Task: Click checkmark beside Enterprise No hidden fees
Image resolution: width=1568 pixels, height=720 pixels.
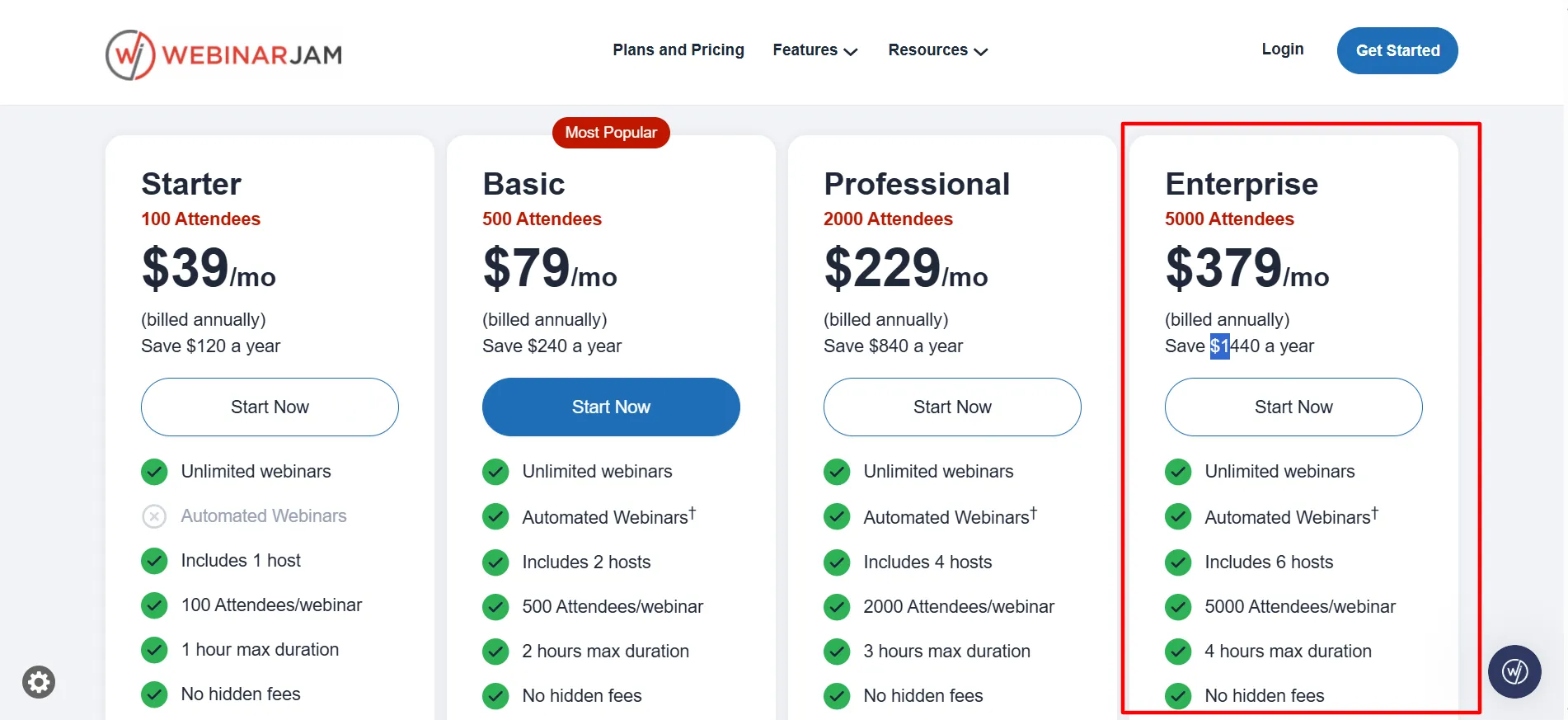Action: tap(1178, 696)
